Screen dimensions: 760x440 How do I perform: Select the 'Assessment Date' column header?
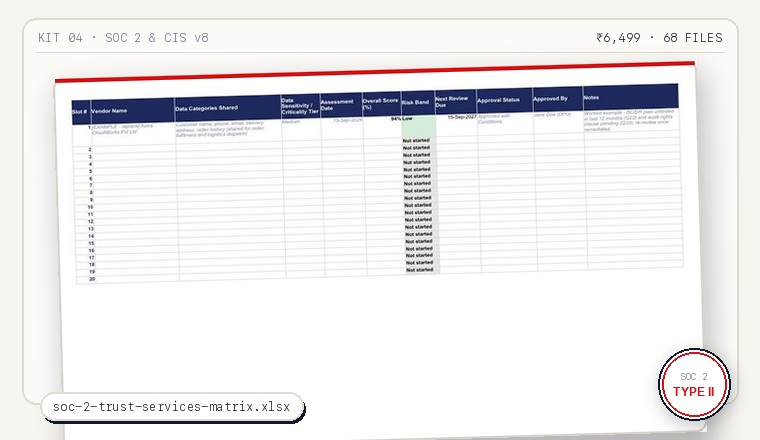(341, 105)
